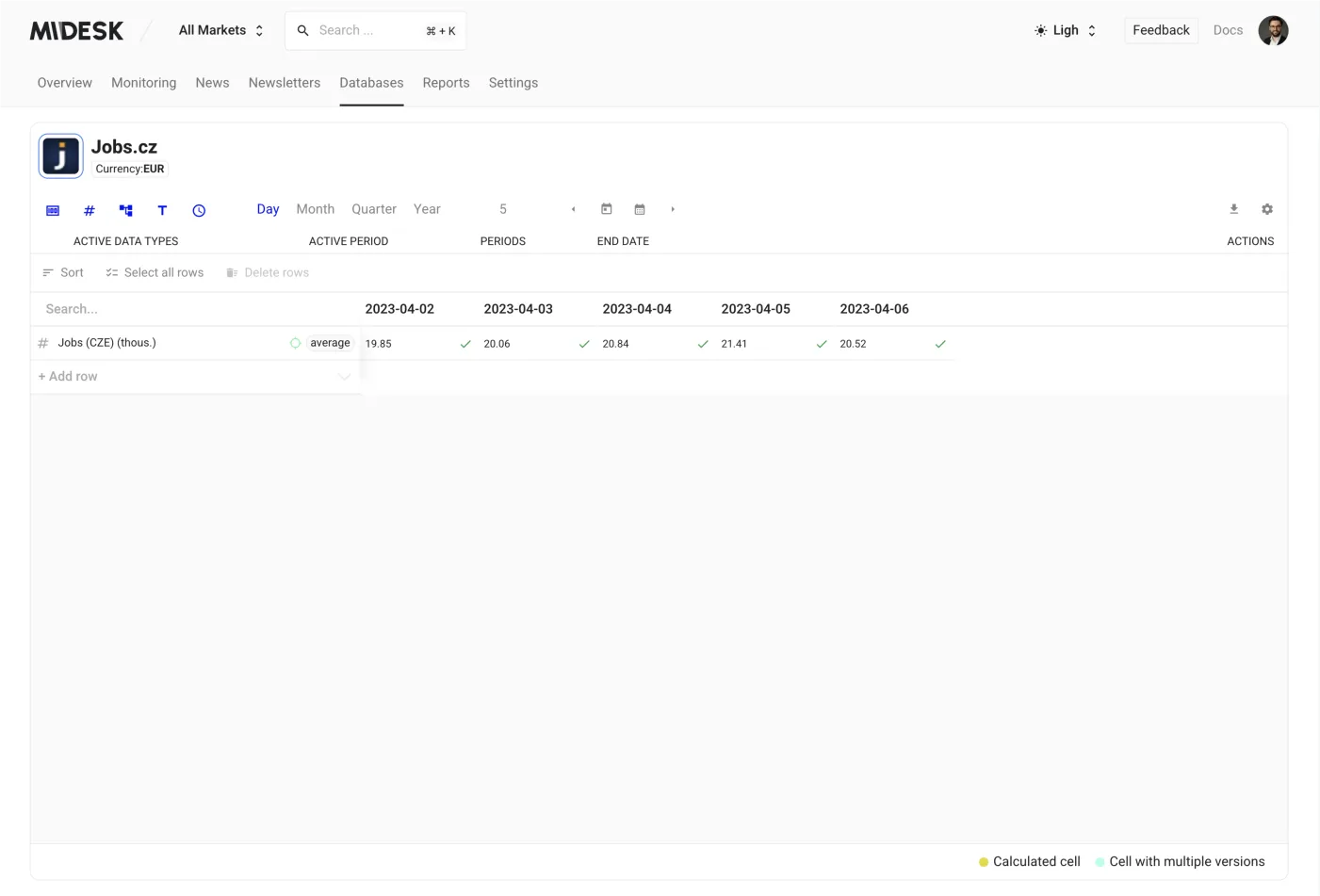Toggle the hierarchy tree data type icon
Viewport: 1320px width, 896px height.
coord(126,210)
